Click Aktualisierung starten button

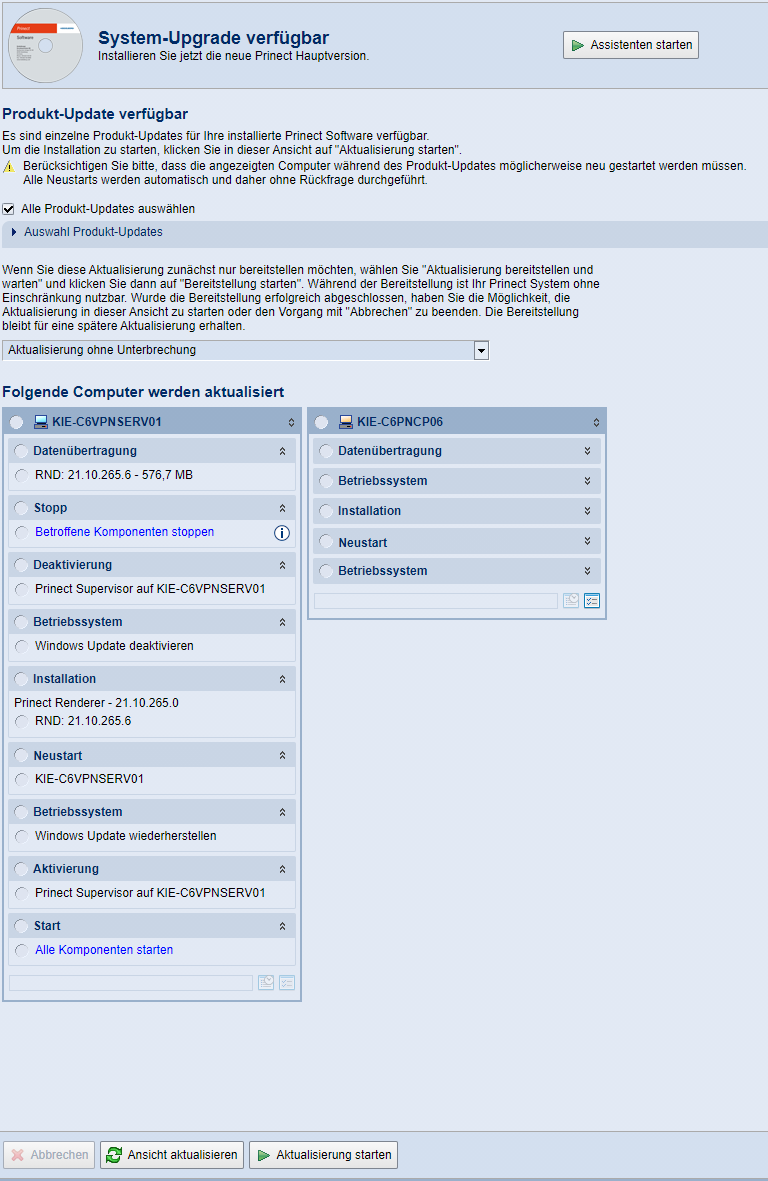(324, 1155)
